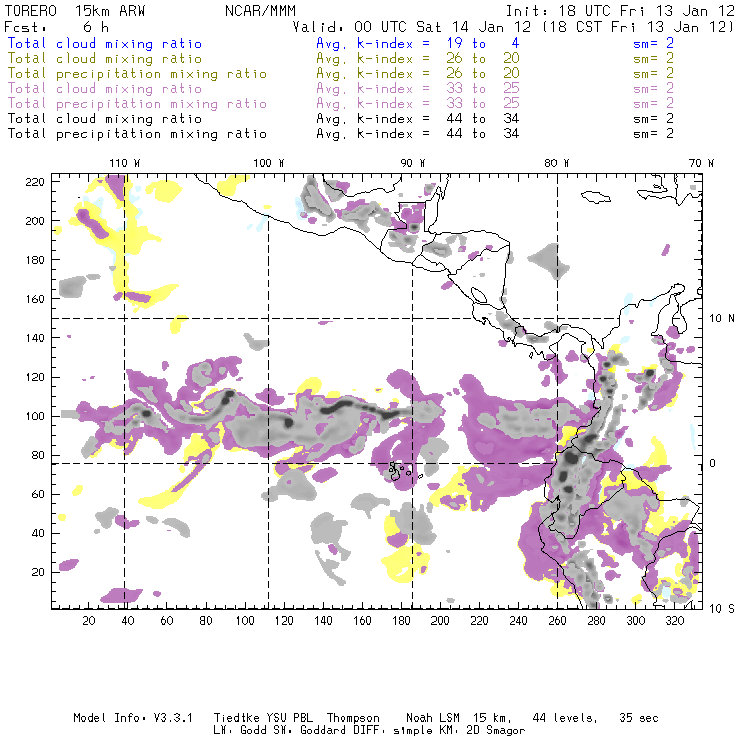Click the "100 W" longitude label
This screenshot has height=740, width=740.
[269, 163]
